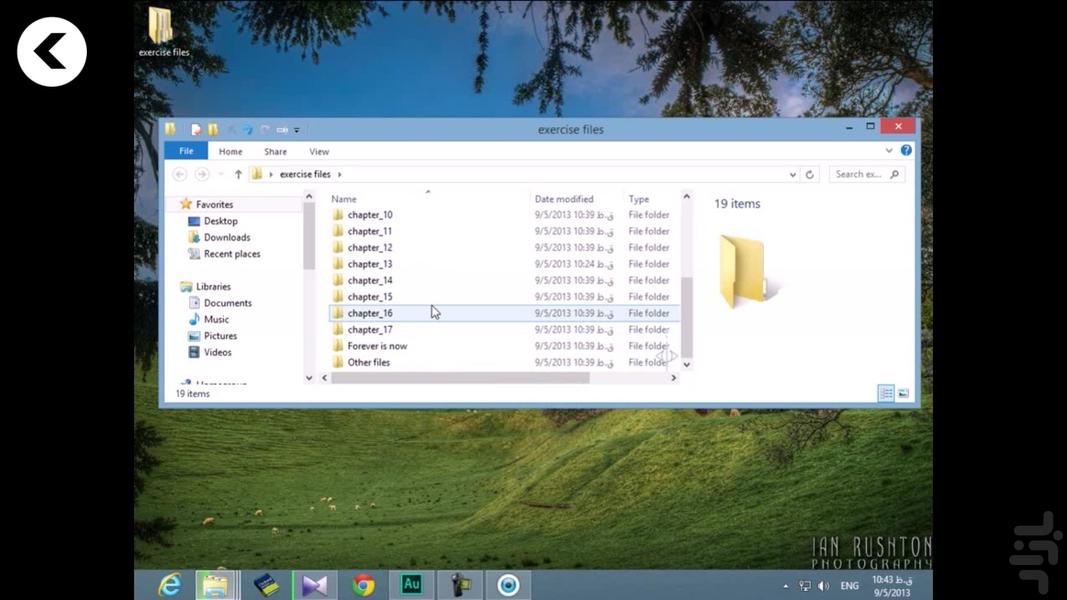Click the Visual Studio taskbar icon
1067x600 pixels.
pos(314,585)
